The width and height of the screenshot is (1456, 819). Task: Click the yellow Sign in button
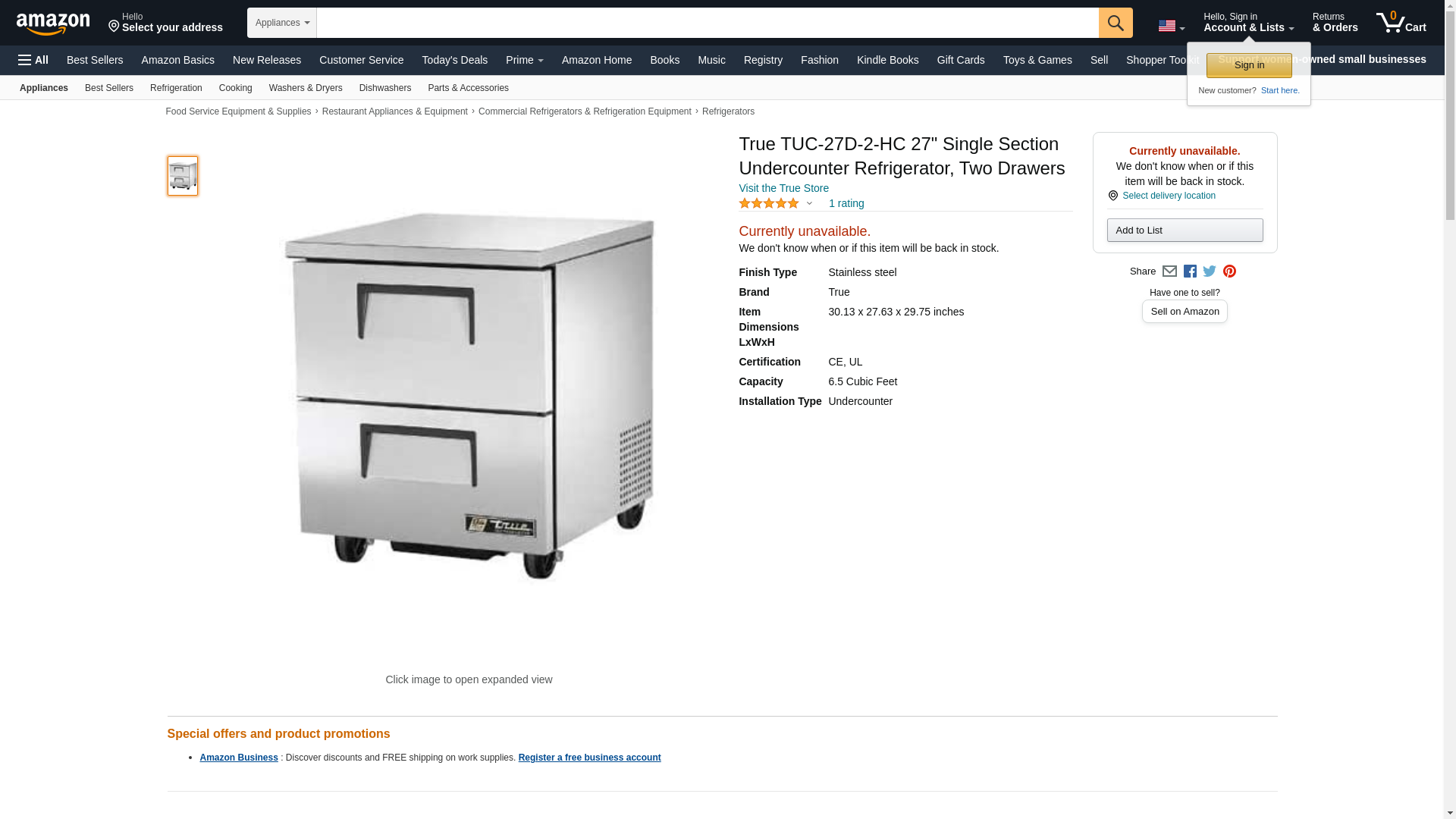click(1249, 65)
